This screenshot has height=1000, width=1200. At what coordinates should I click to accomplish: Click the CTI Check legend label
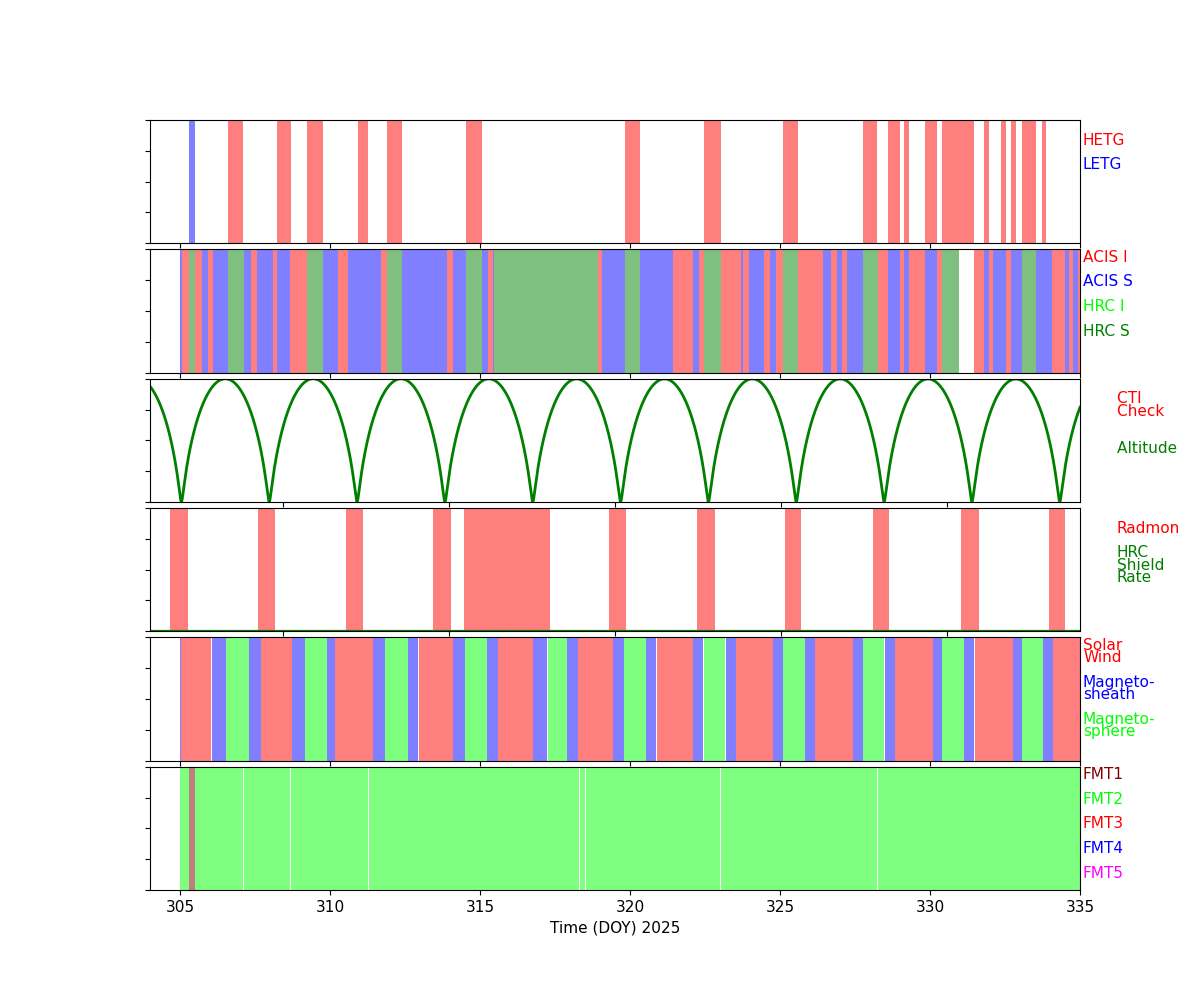(x=1139, y=405)
